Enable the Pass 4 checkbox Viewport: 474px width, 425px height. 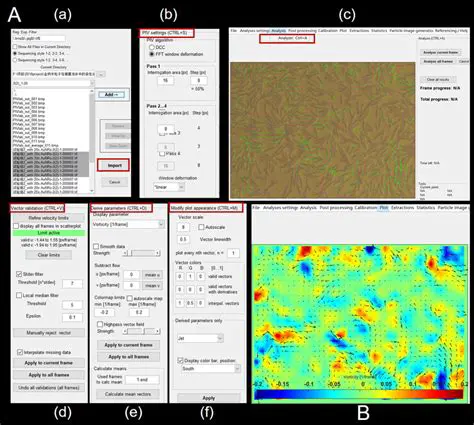click(x=162, y=153)
